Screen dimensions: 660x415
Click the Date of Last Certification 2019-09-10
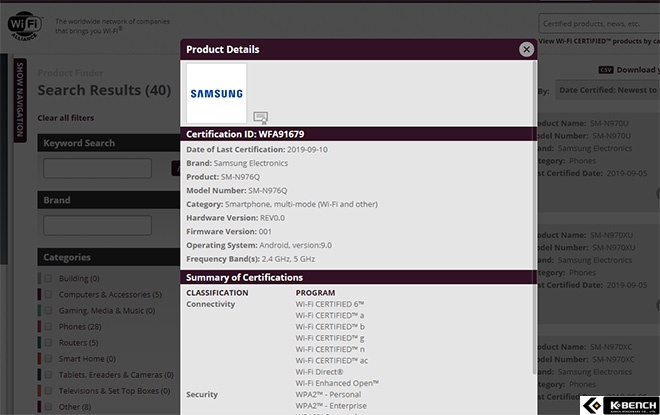coord(257,149)
